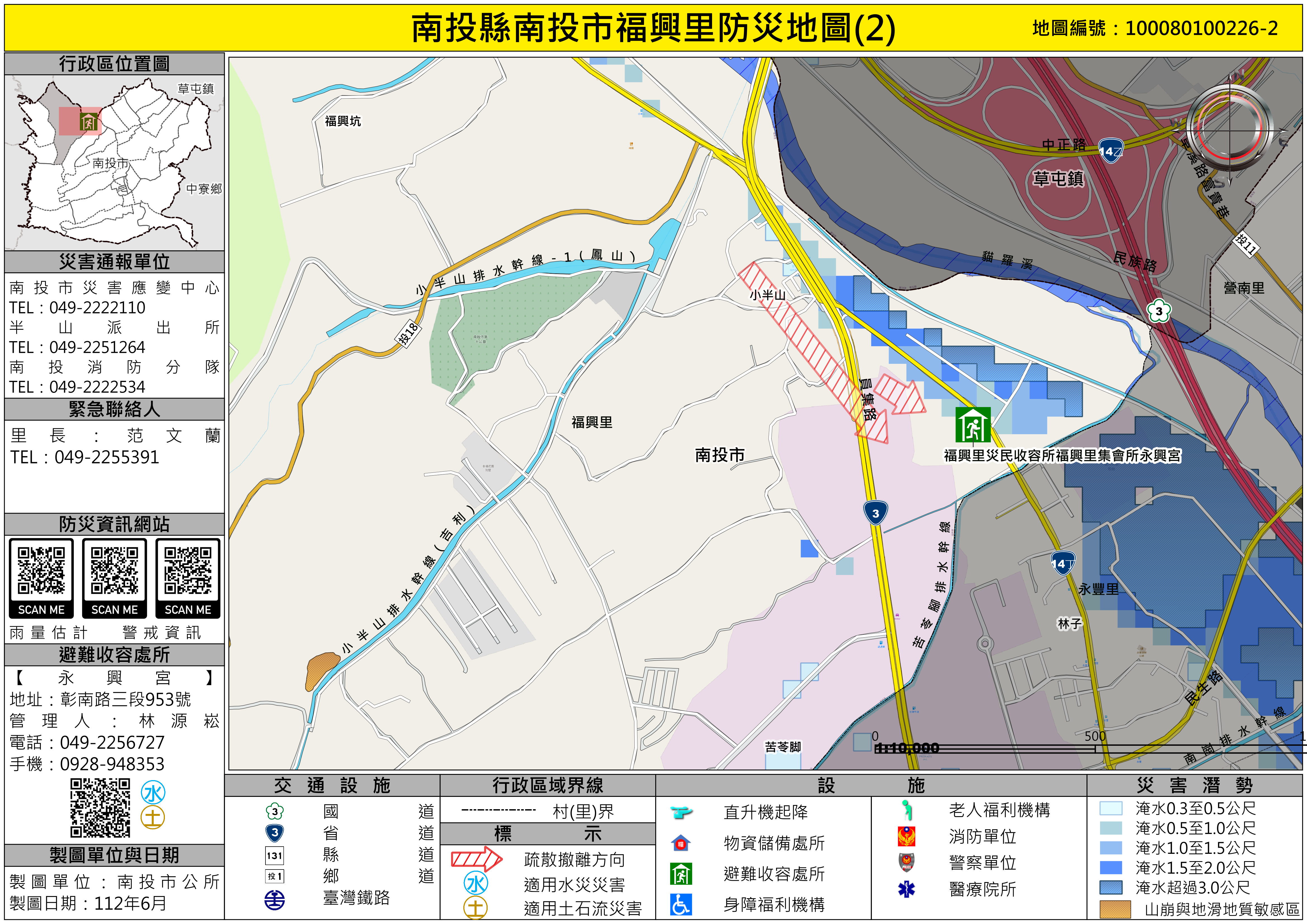The height and width of the screenshot is (924, 1307).
Task: Click the police unit badge legend icon
Action: (x=906, y=862)
